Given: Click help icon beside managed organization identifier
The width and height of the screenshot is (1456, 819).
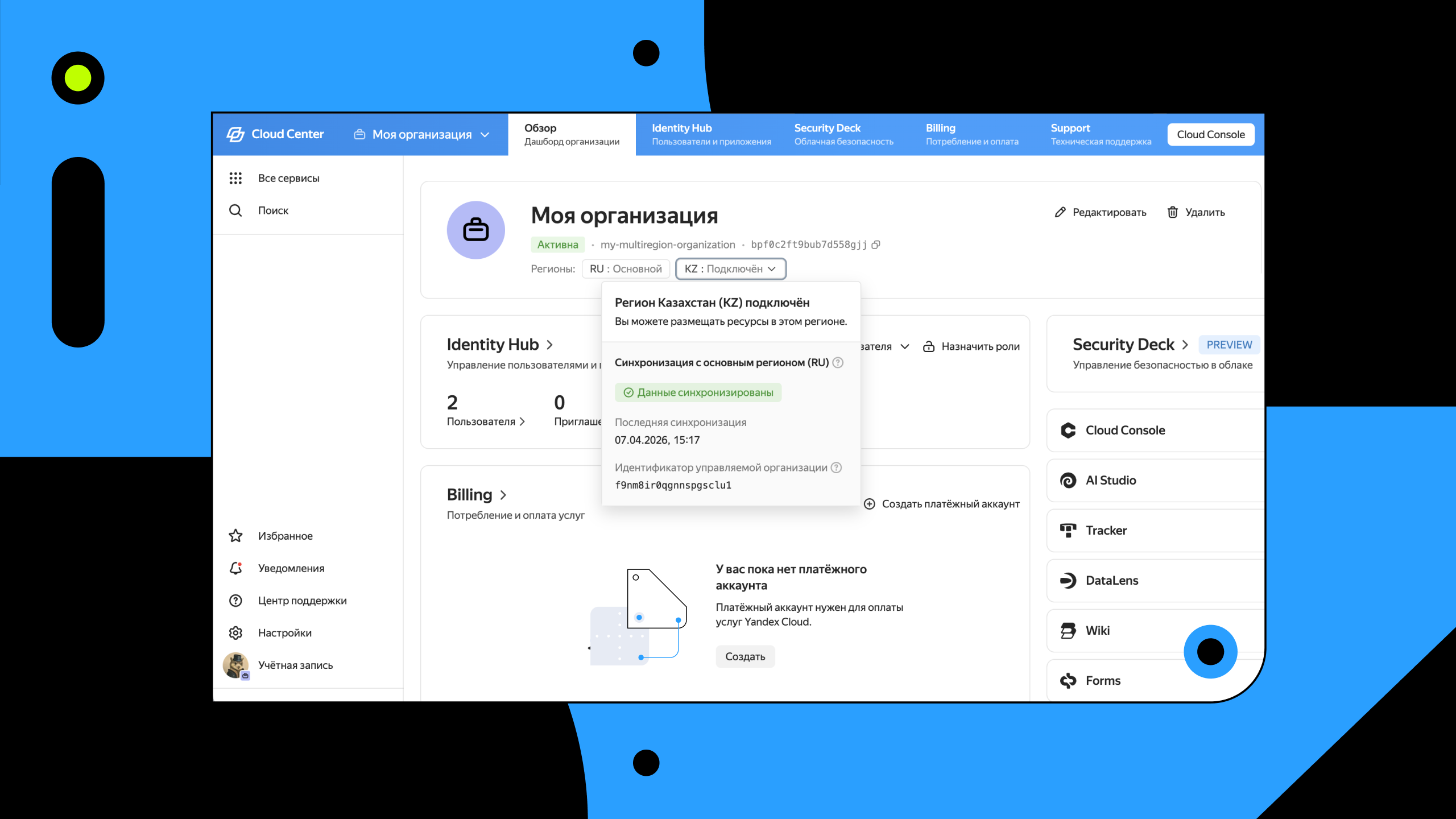Looking at the screenshot, I should pyautogui.click(x=836, y=468).
